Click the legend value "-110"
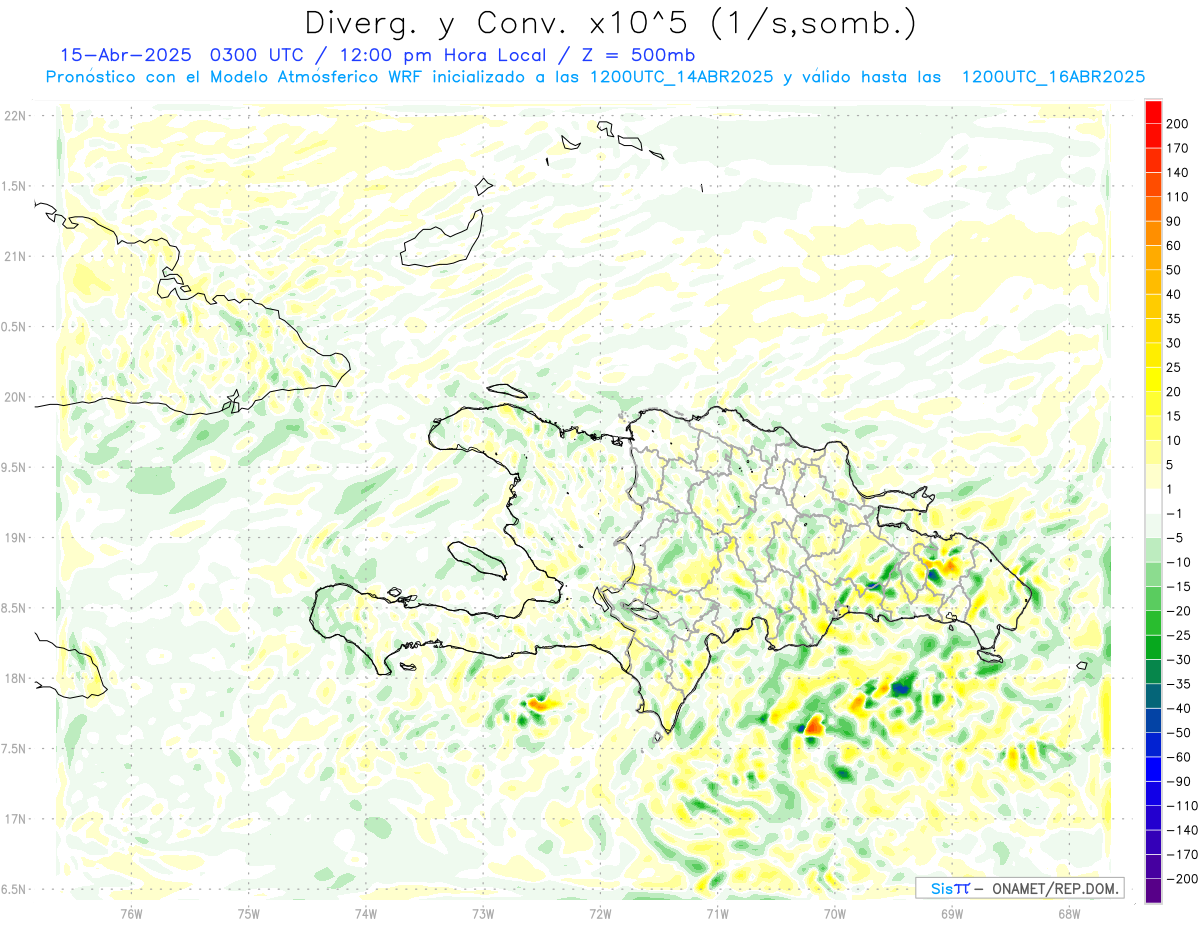Screen dimensions: 1200x927 (1180, 806)
